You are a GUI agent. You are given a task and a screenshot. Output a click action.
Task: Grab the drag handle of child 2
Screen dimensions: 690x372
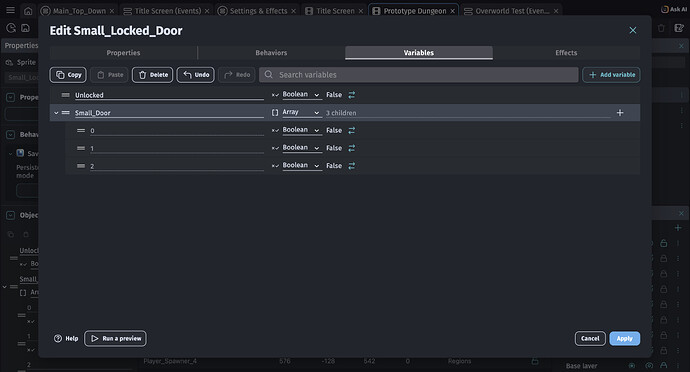coord(81,166)
